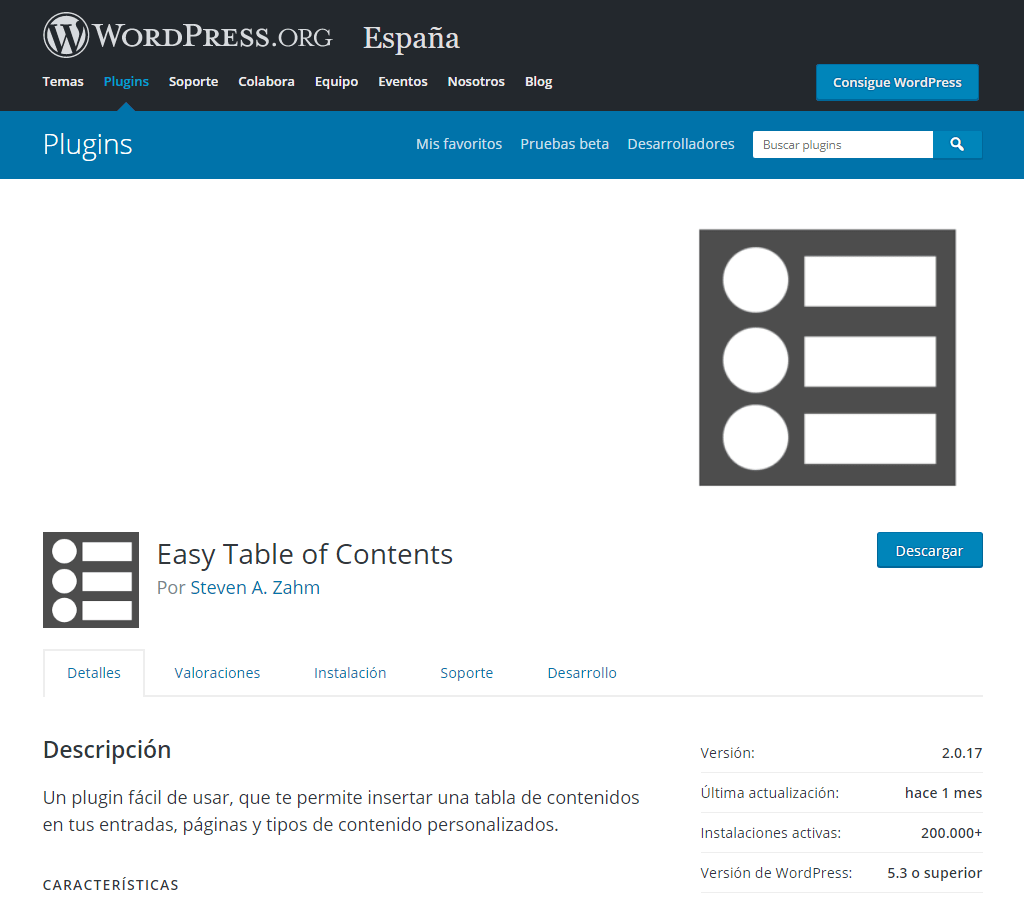Open the Colabora menu link
This screenshot has height=899, width=1024.
click(266, 82)
